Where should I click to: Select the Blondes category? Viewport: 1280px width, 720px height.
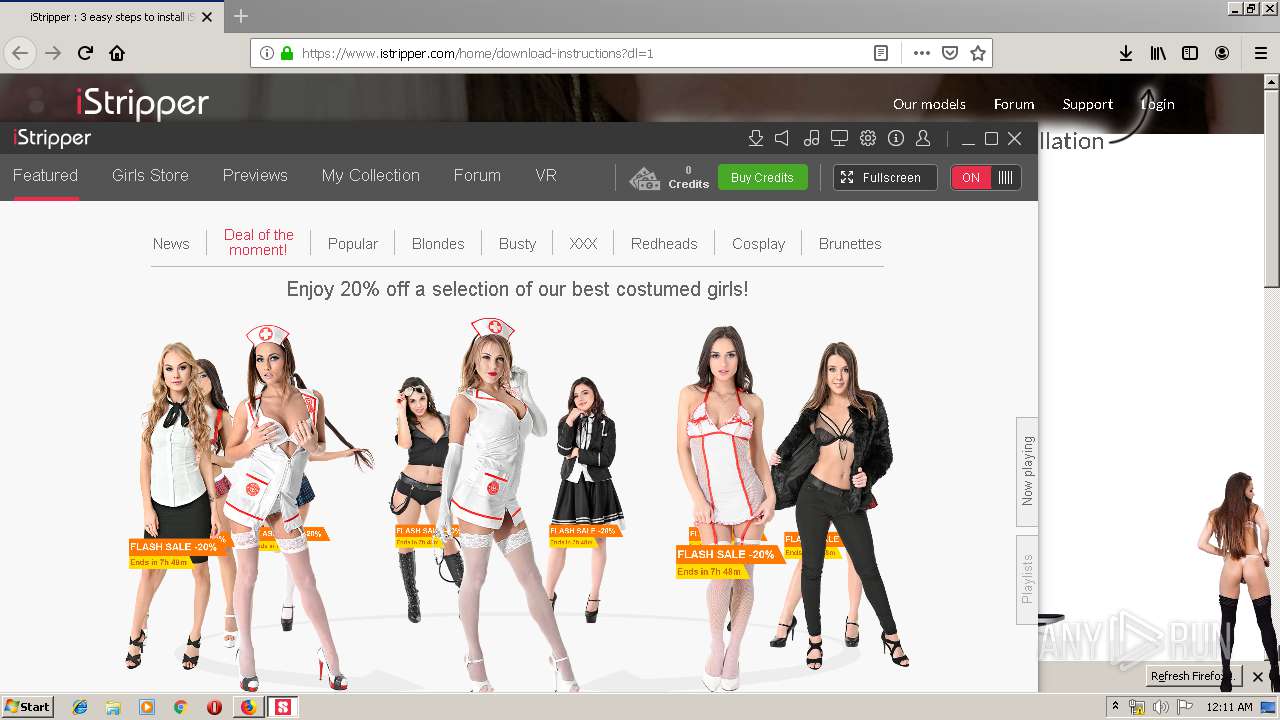pos(438,243)
